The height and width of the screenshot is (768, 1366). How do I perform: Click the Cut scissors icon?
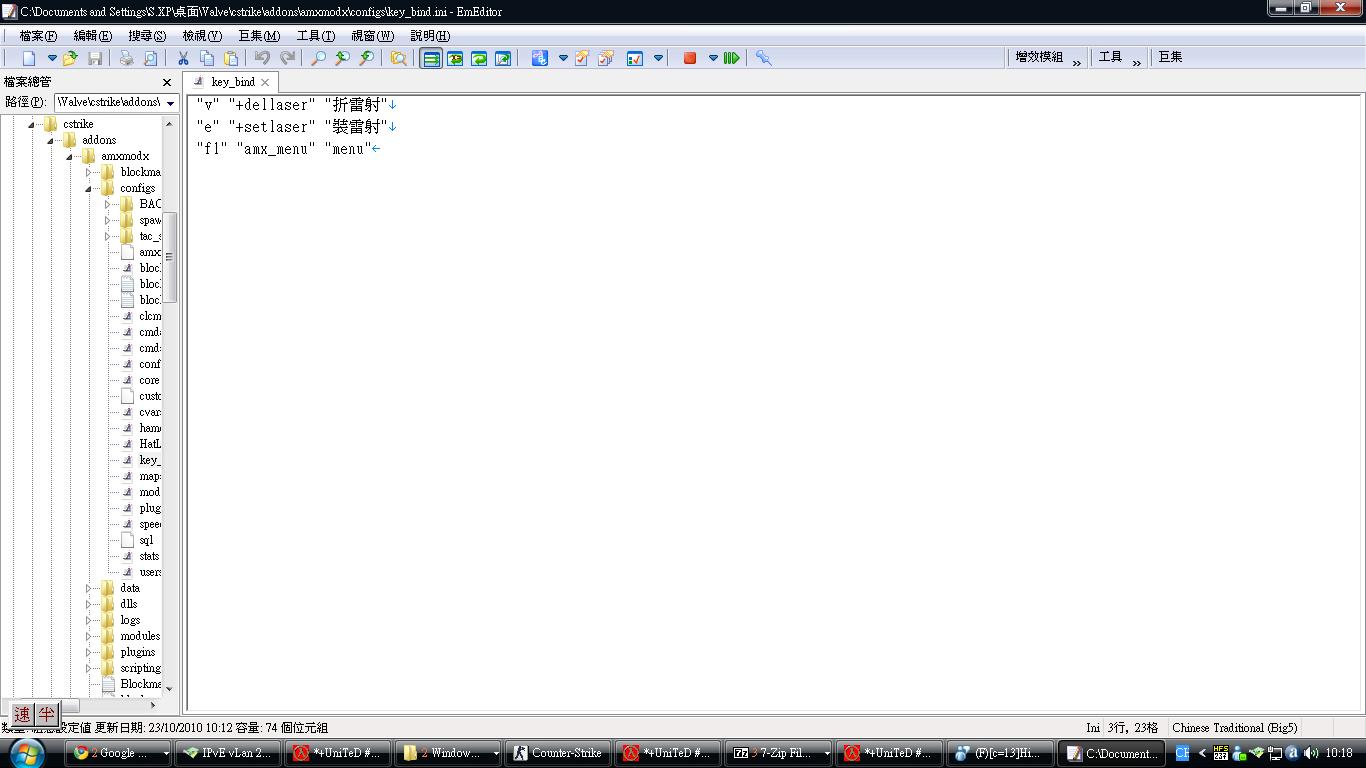[x=183, y=58]
